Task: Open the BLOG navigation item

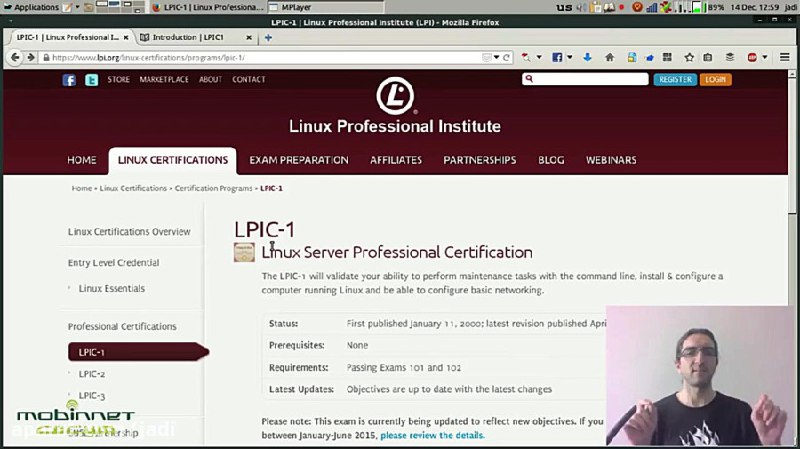Action: (551, 160)
